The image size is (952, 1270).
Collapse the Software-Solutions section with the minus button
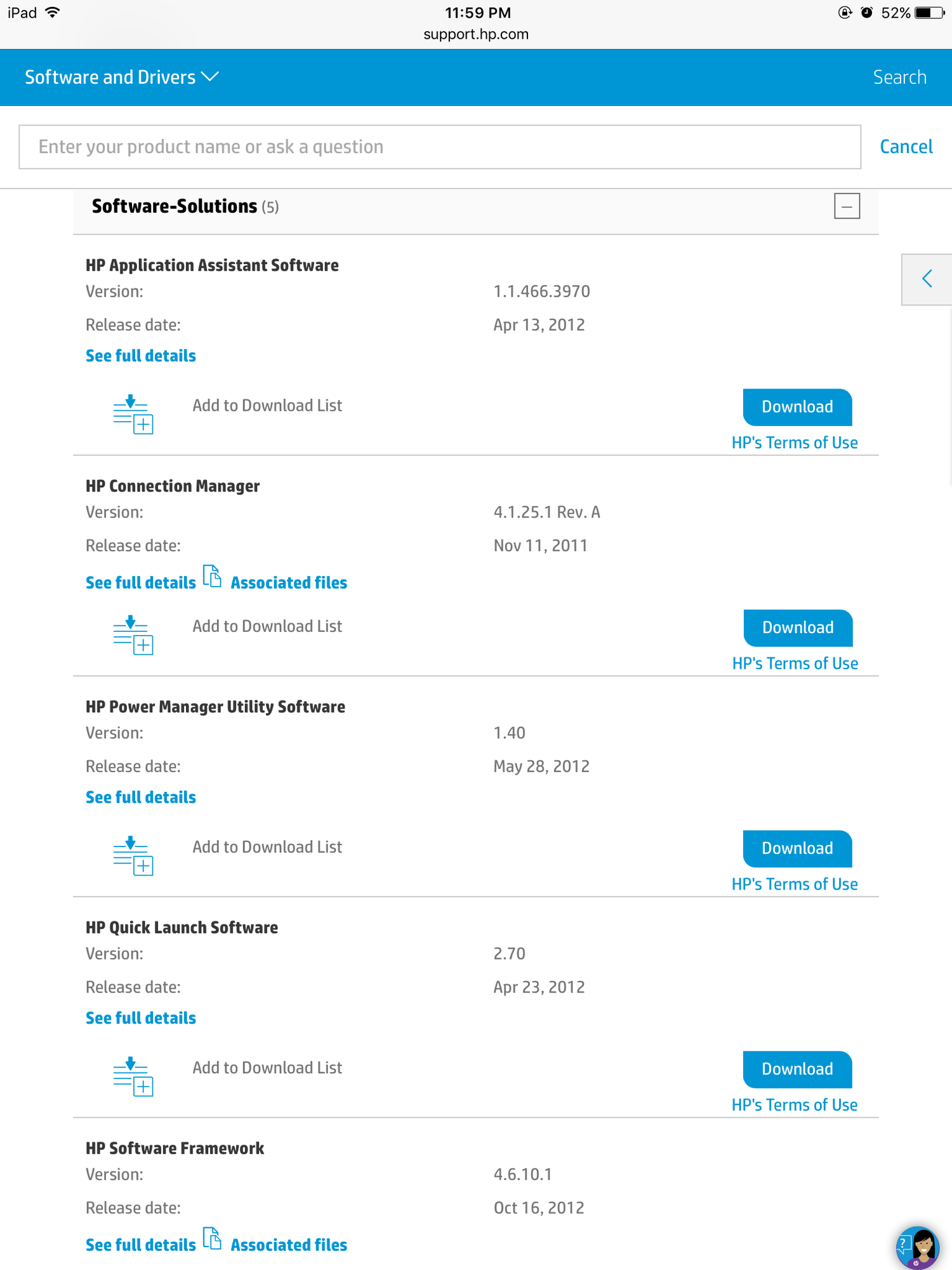[847, 206]
